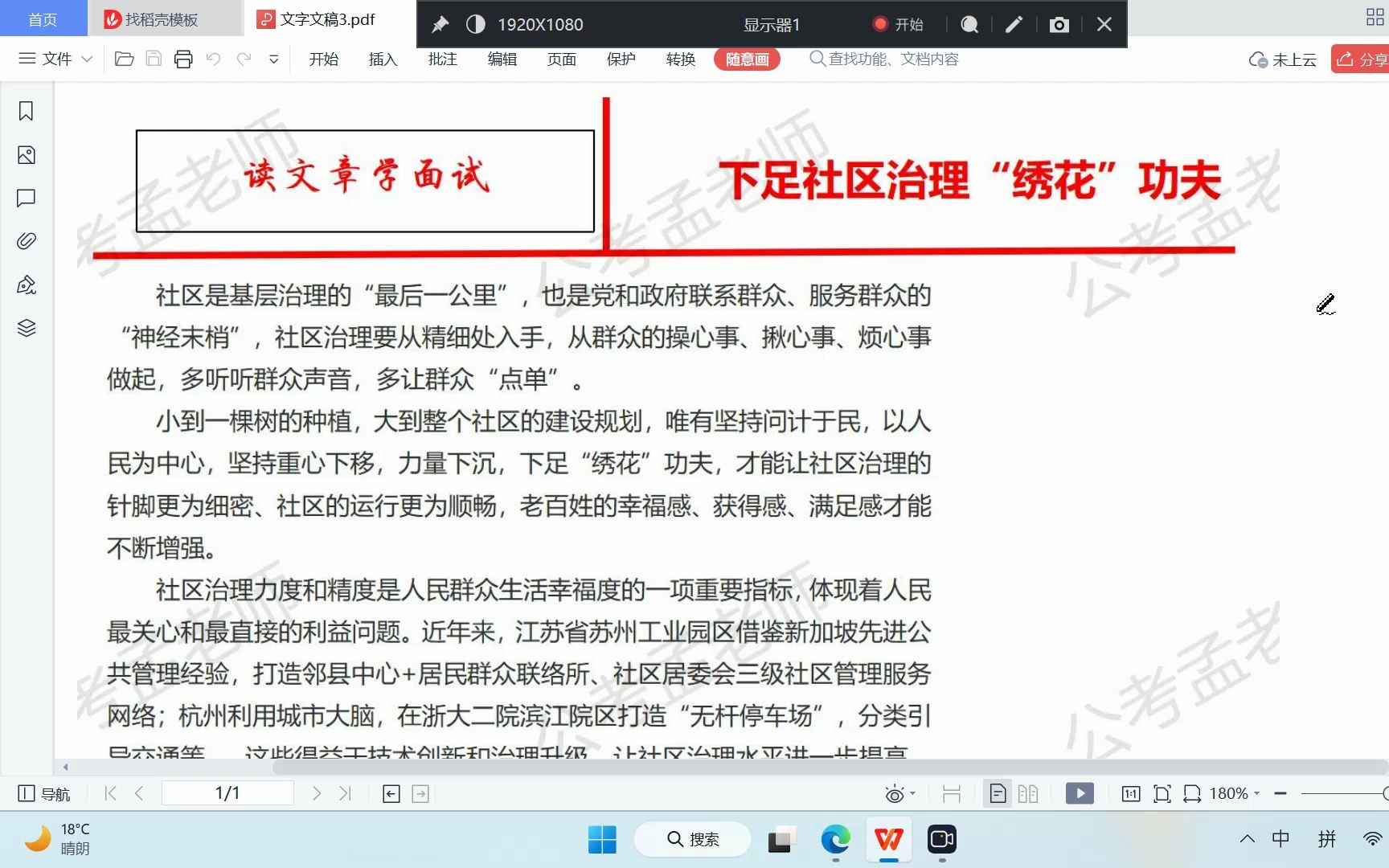Open the 开始 ribbon tab

(324, 59)
